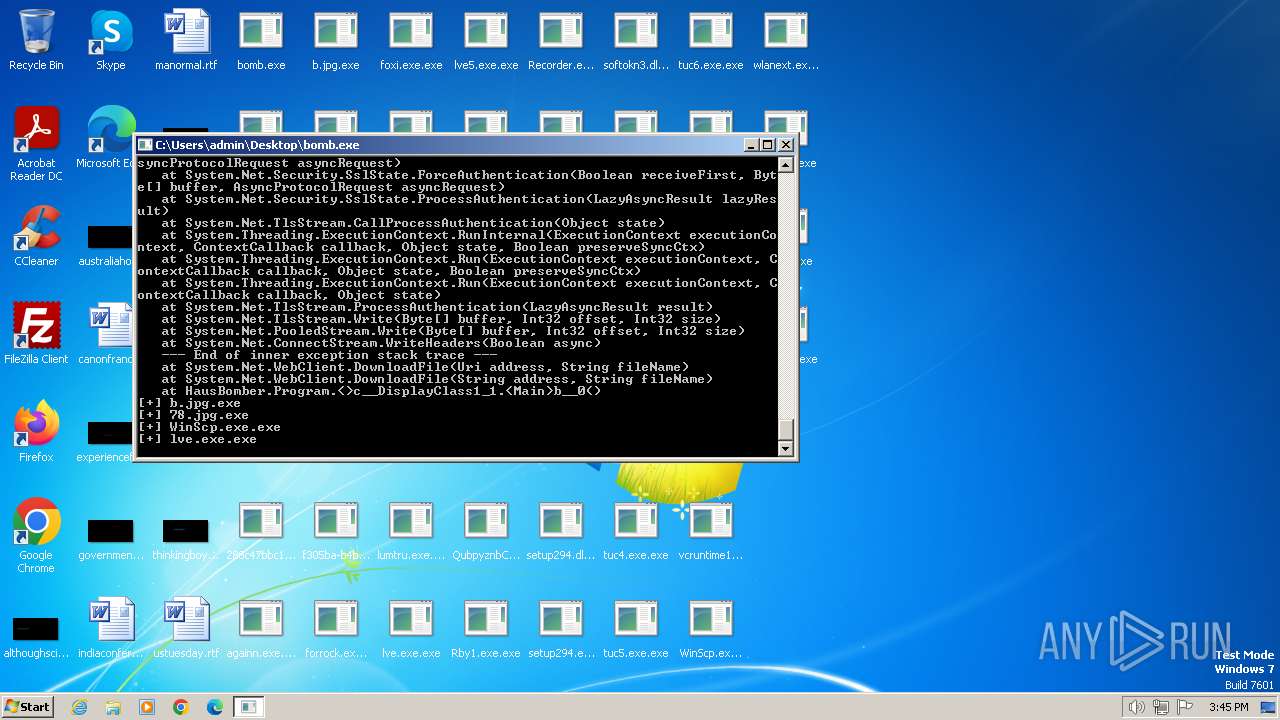Open the Action Center flag icon

[x=1185, y=707]
